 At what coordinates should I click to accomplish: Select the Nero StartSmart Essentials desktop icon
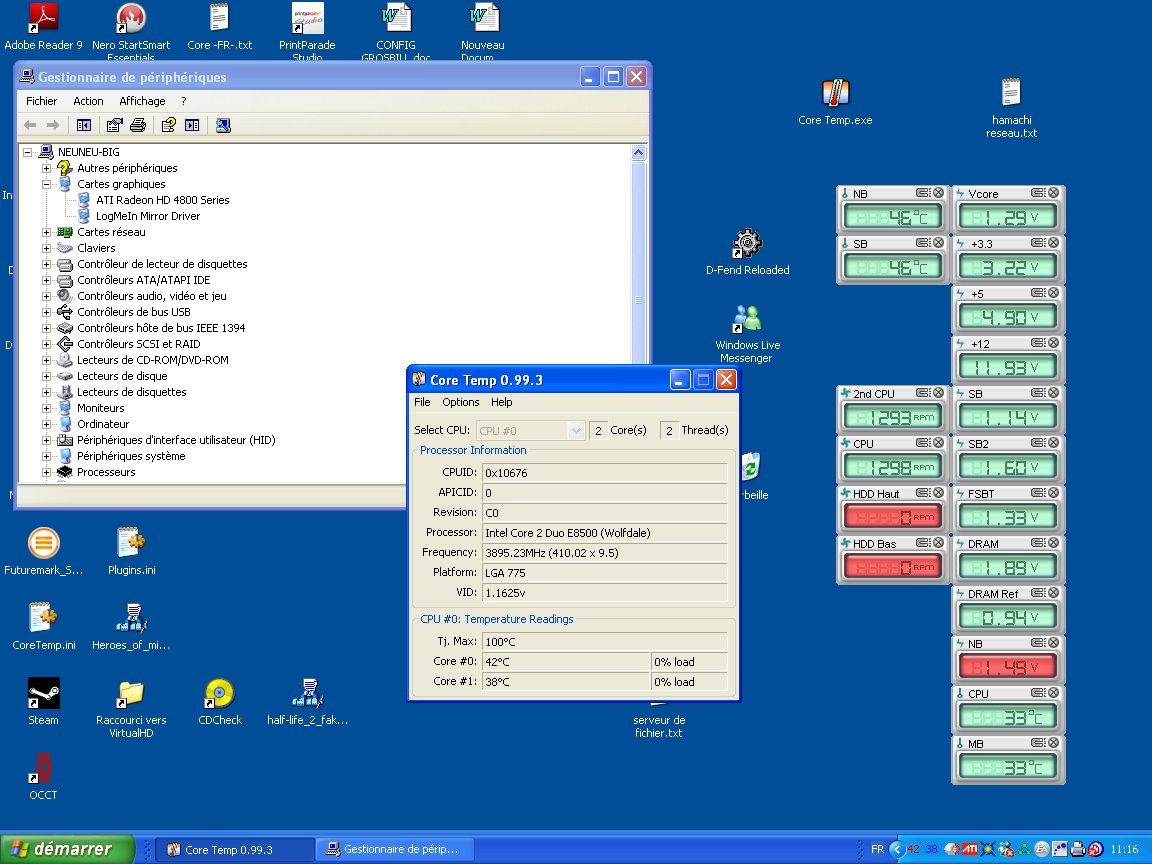(131, 31)
